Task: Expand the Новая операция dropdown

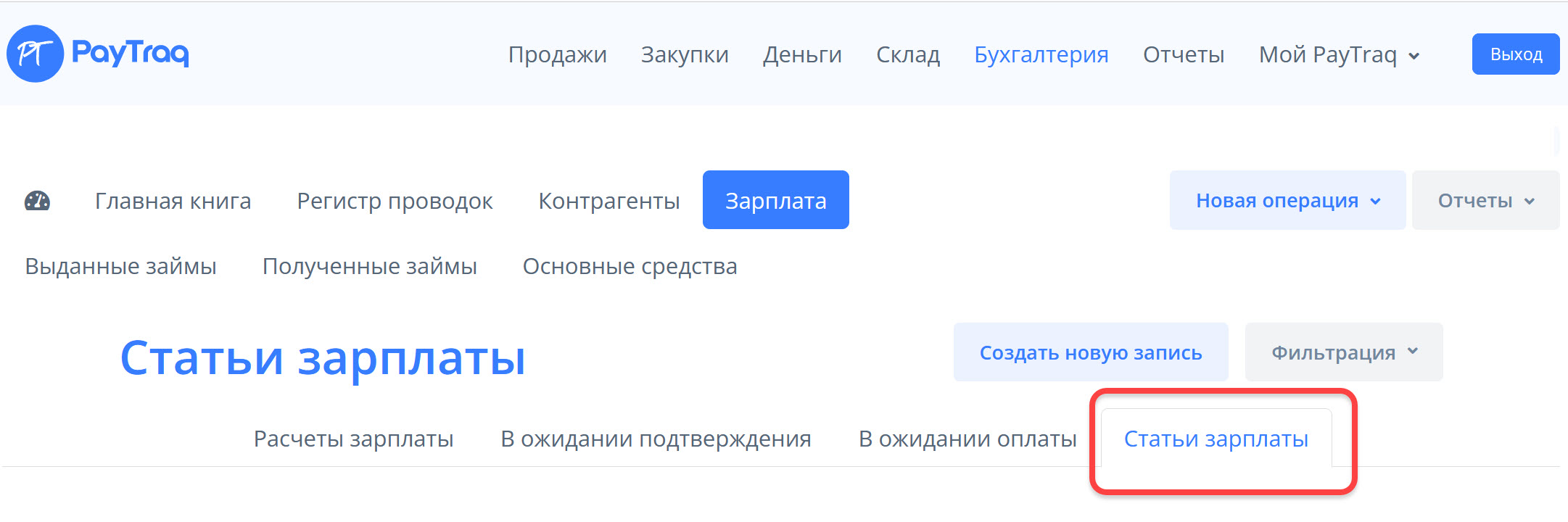Action: tap(1287, 201)
